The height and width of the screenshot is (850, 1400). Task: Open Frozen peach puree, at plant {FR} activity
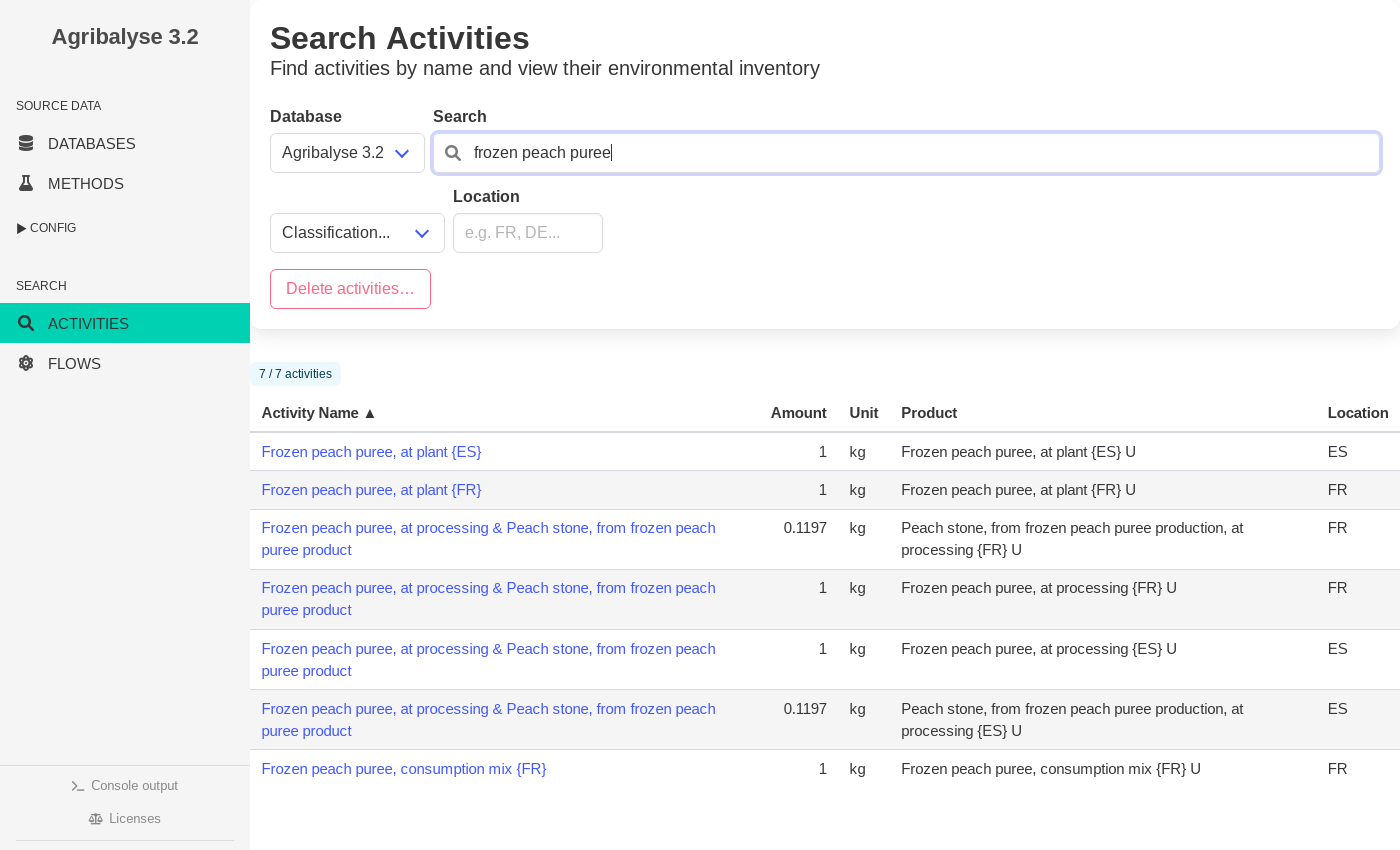(x=371, y=490)
